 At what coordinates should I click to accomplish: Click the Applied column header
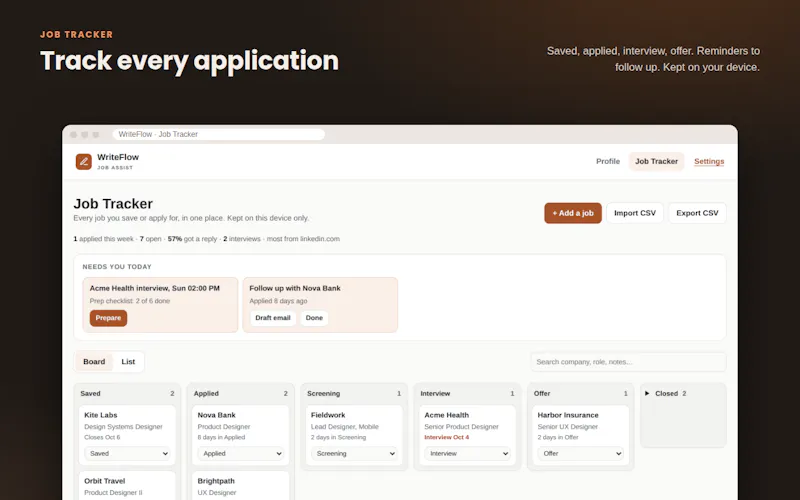pyautogui.click(x=206, y=393)
